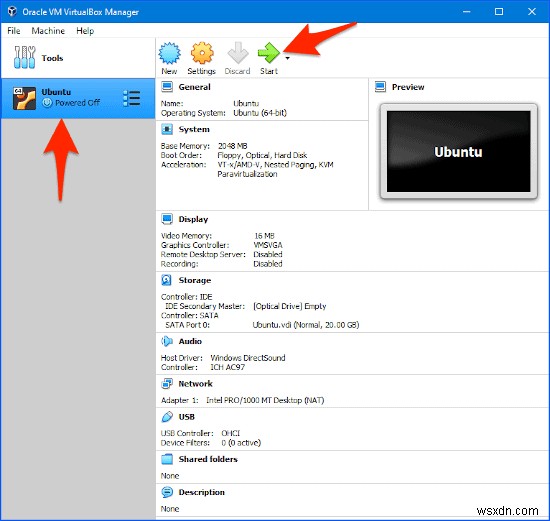Click the General section heading

(194, 87)
